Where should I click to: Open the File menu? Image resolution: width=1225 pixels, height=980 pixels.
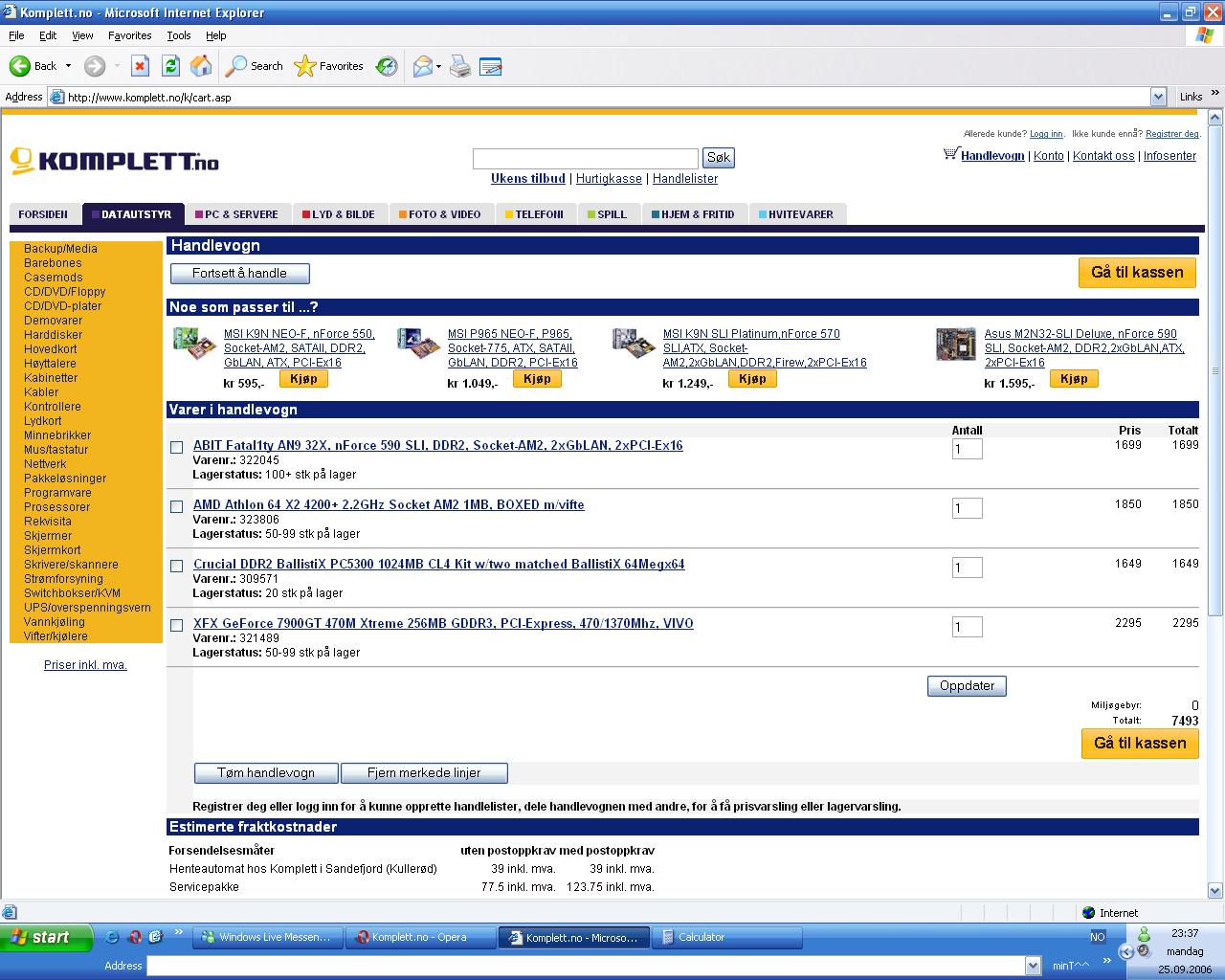coord(16,35)
